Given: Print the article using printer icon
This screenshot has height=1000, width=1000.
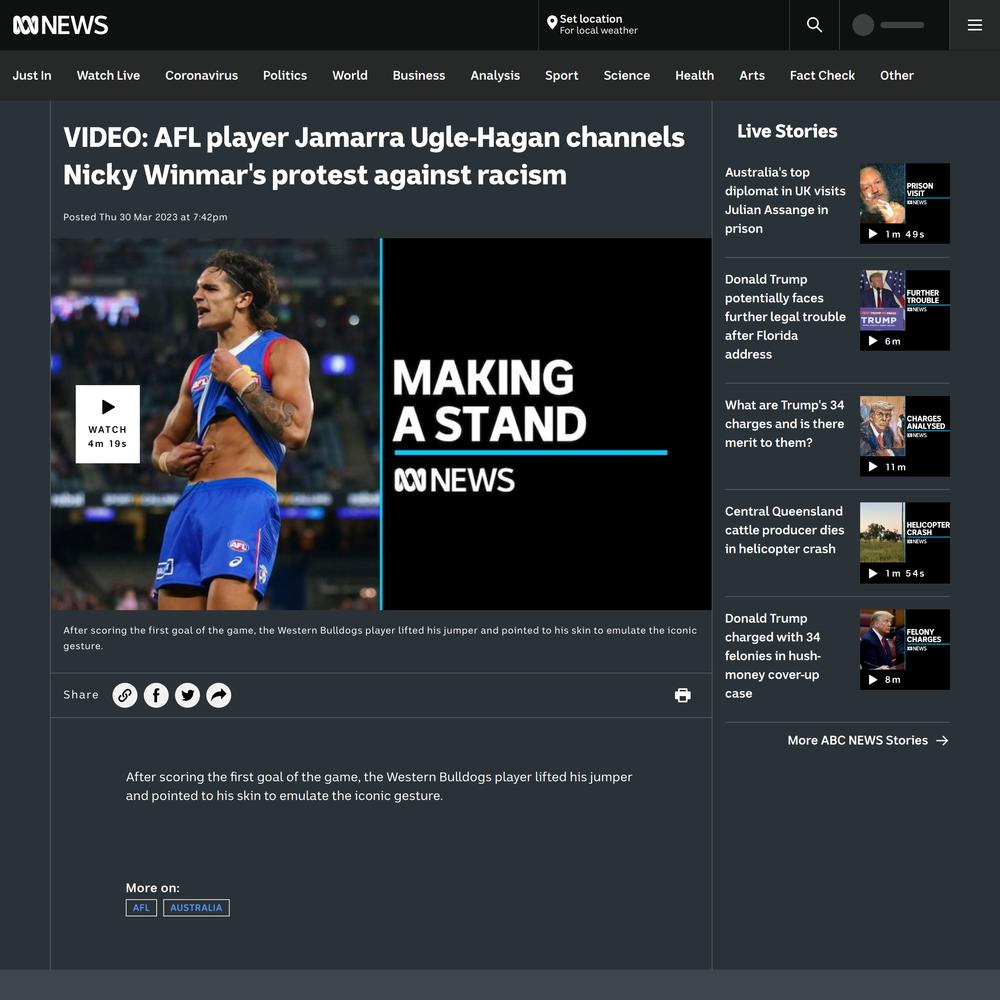Looking at the screenshot, I should (x=682, y=695).
